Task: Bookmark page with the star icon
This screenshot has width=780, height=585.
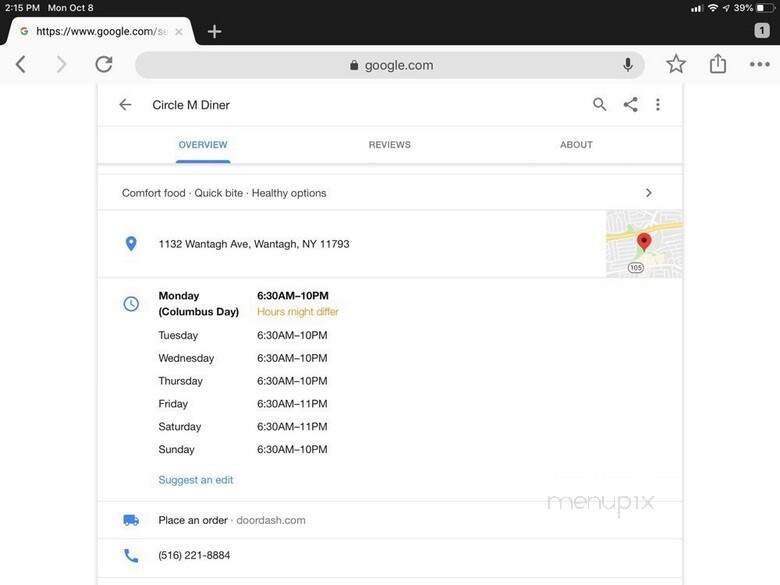Action: tap(676, 64)
